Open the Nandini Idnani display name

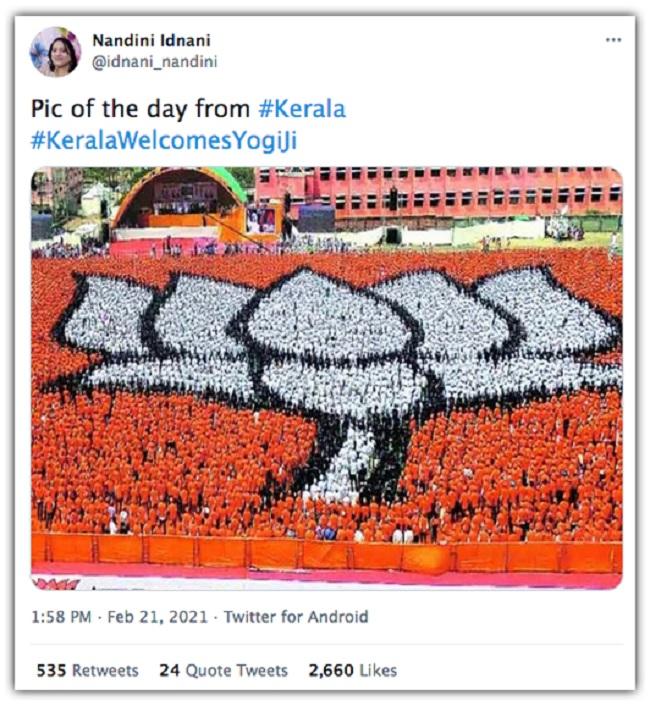coord(151,41)
